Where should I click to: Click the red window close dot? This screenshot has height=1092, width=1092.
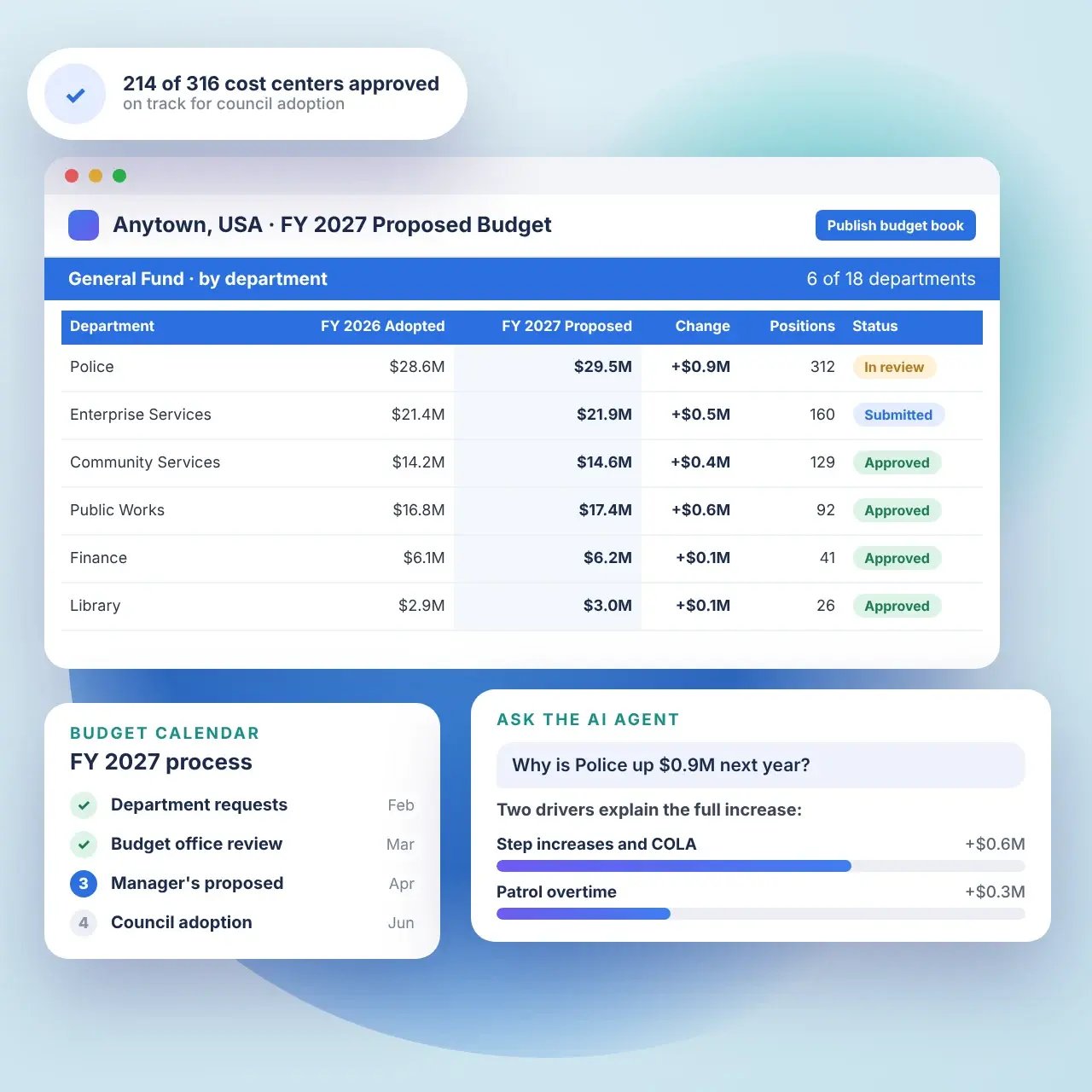(x=72, y=176)
